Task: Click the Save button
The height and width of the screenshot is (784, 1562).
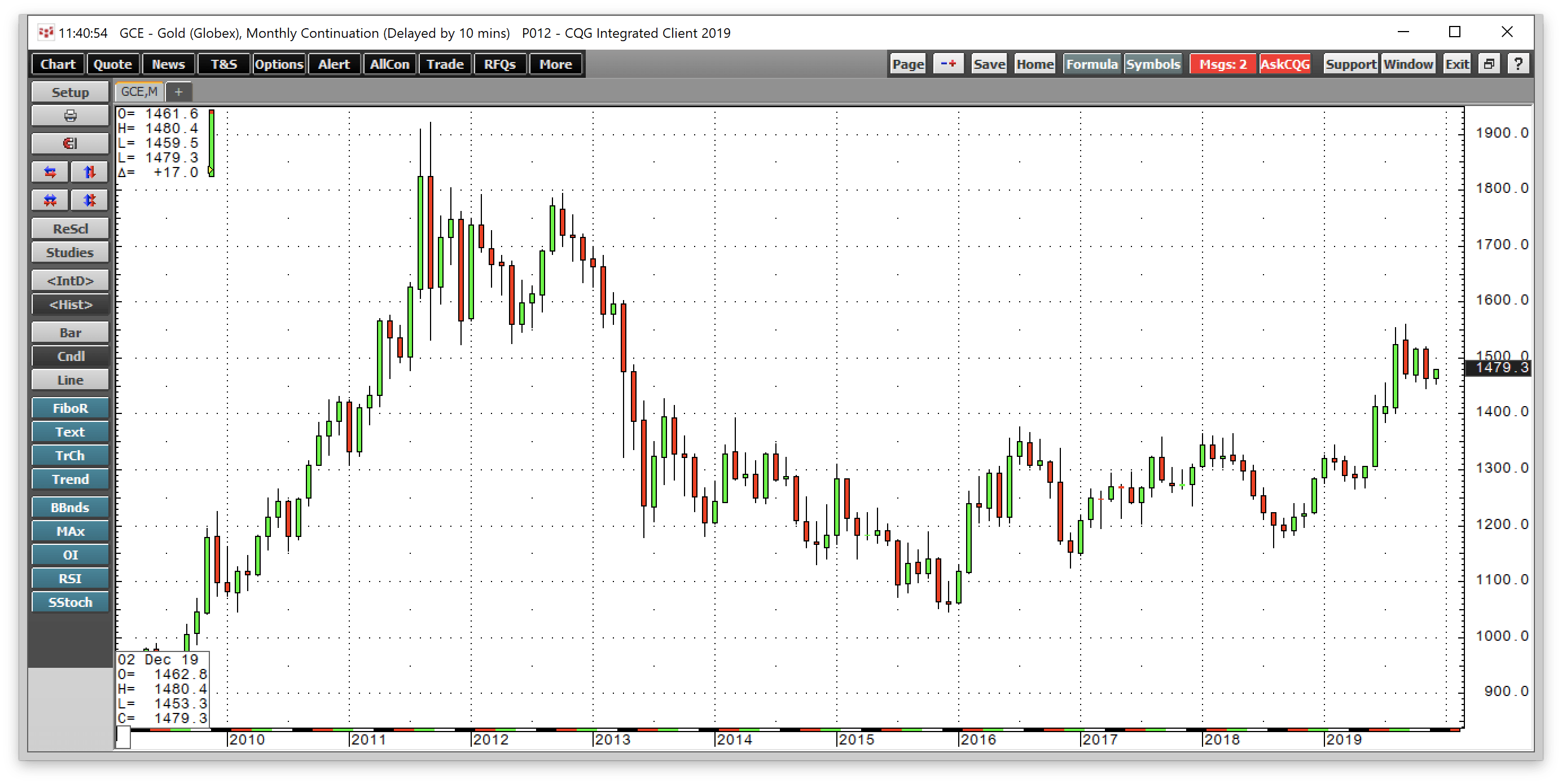Action: tap(990, 64)
